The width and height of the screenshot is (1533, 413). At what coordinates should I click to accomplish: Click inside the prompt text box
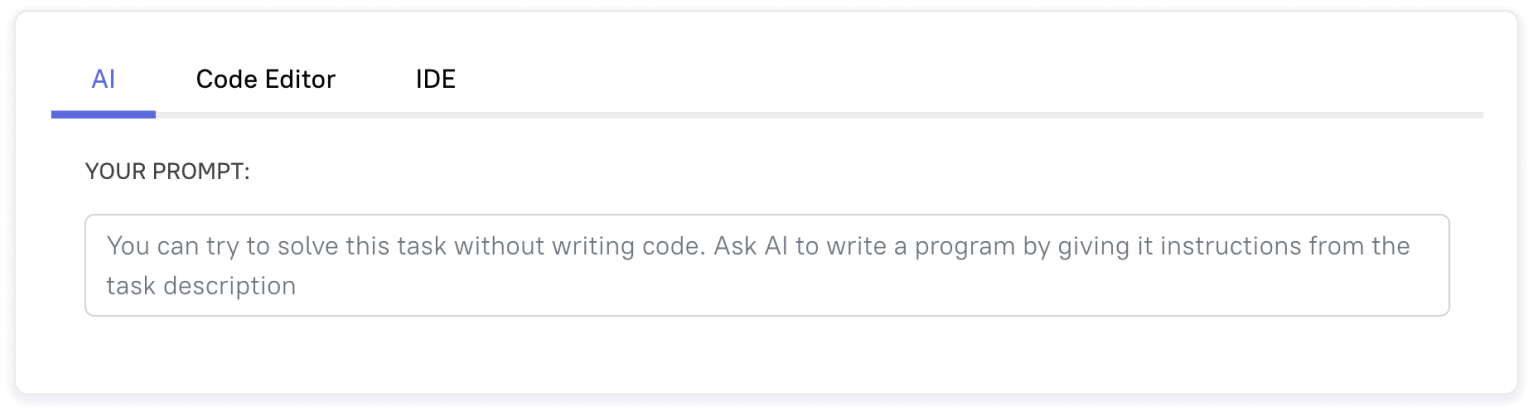click(x=766, y=265)
